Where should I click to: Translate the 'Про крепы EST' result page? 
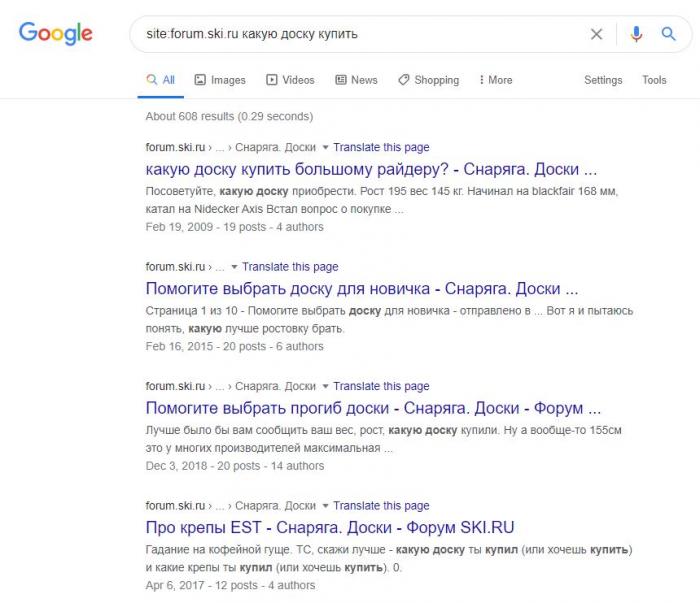click(381, 506)
